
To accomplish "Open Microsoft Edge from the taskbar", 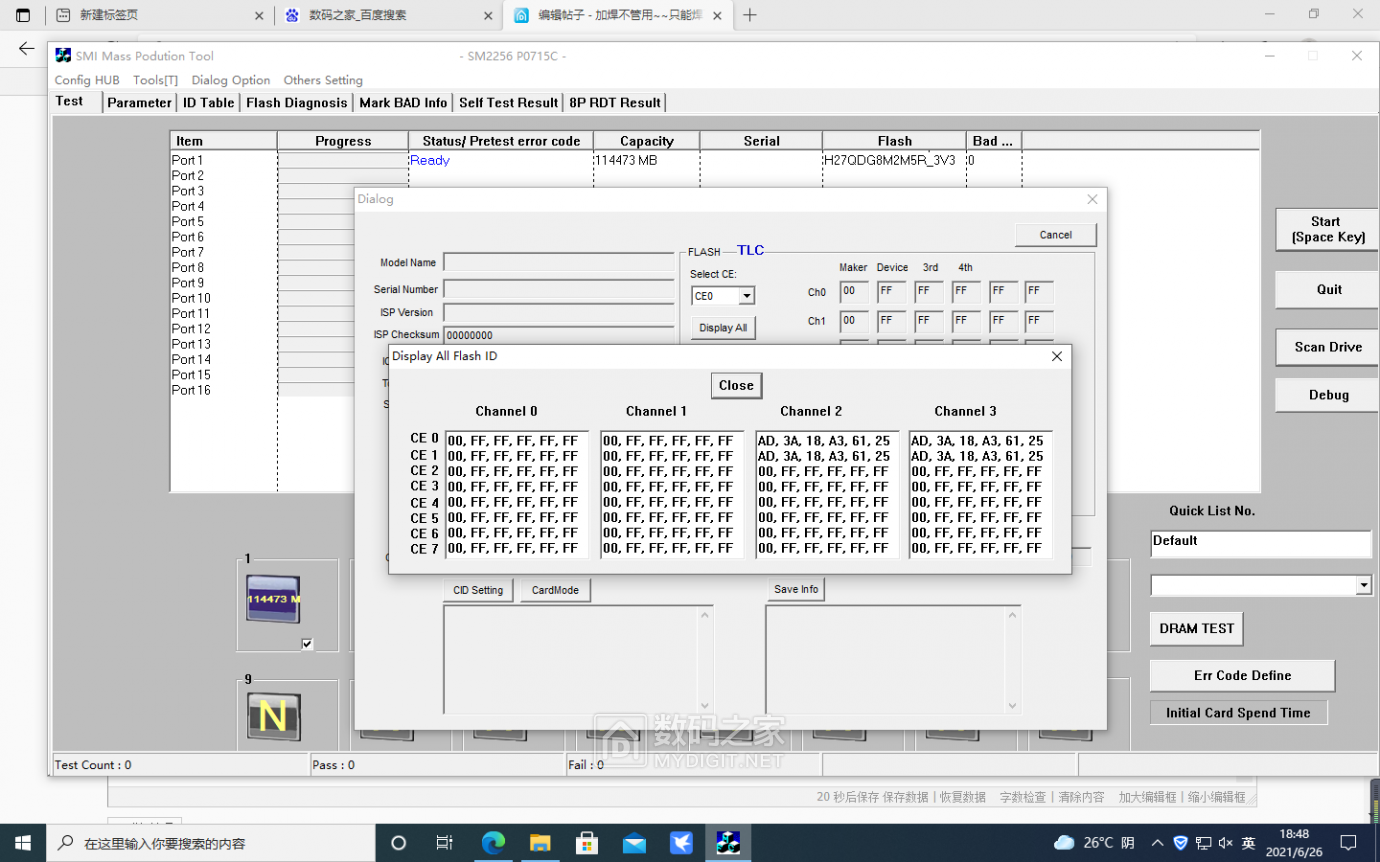I will [x=493, y=843].
